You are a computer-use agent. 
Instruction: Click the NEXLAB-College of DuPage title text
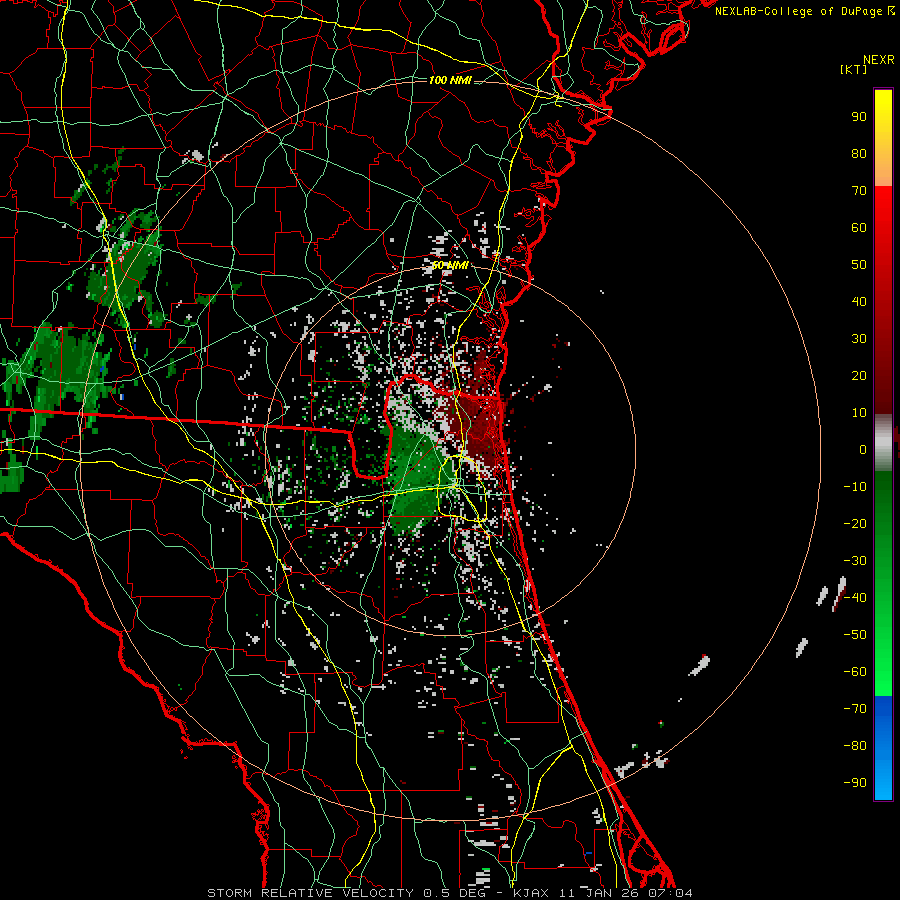click(x=804, y=11)
